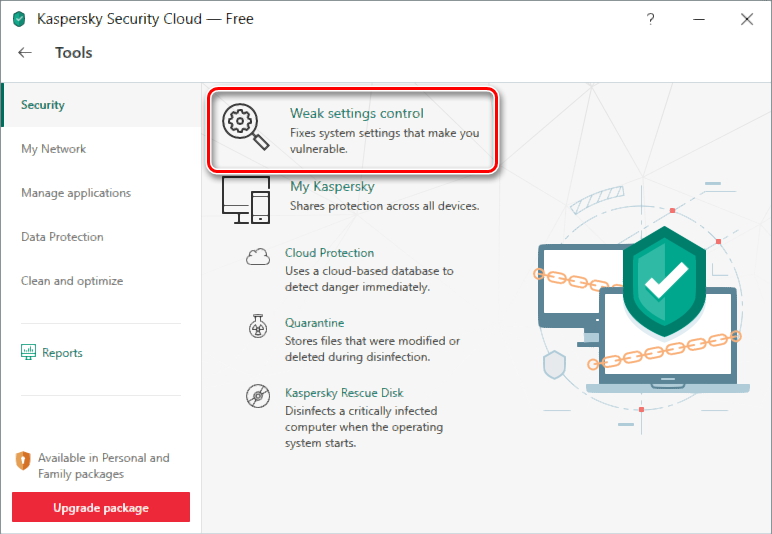
Task: Click the Upgrade package button
Action: pyautogui.click(x=101, y=507)
